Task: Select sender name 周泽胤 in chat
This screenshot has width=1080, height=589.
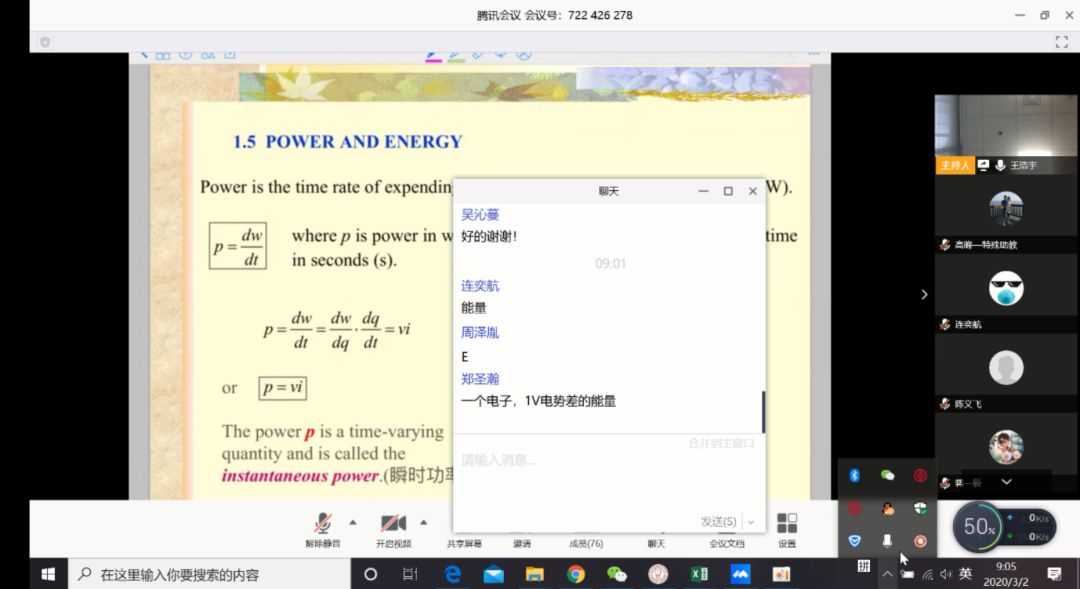Action: pyautogui.click(x=480, y=333)
